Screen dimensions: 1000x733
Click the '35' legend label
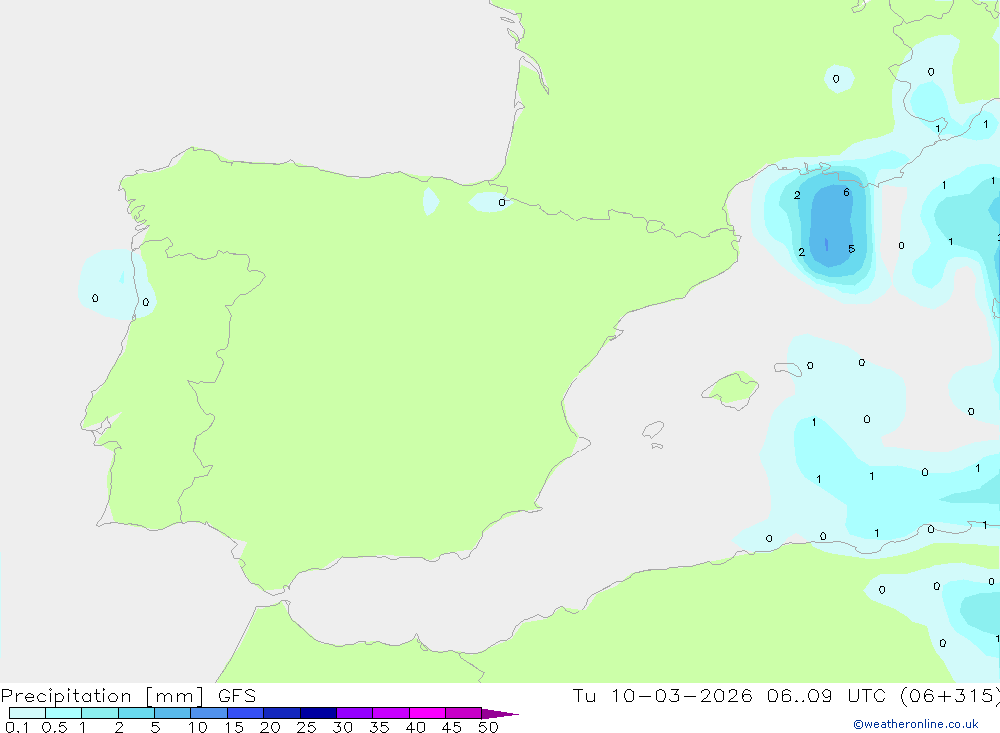click(379, 727)
